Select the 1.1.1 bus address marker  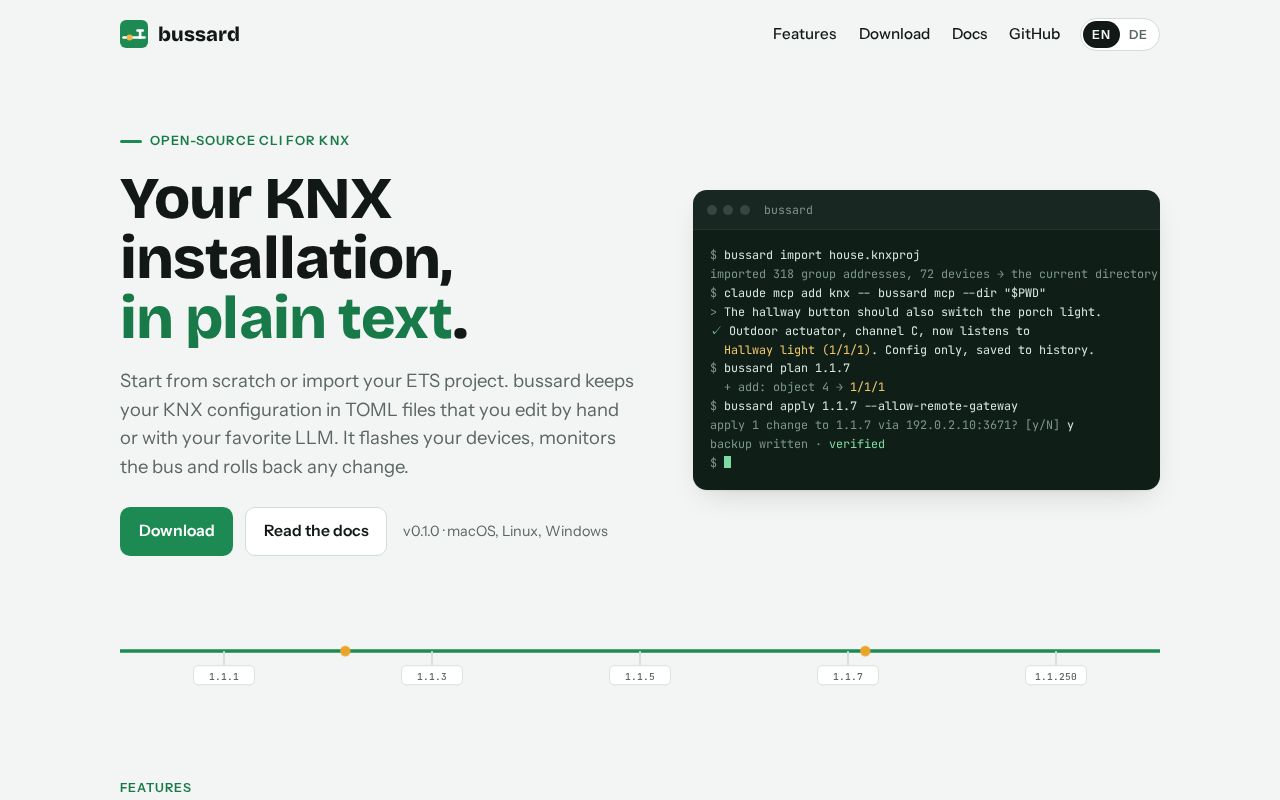click(224, 676)
